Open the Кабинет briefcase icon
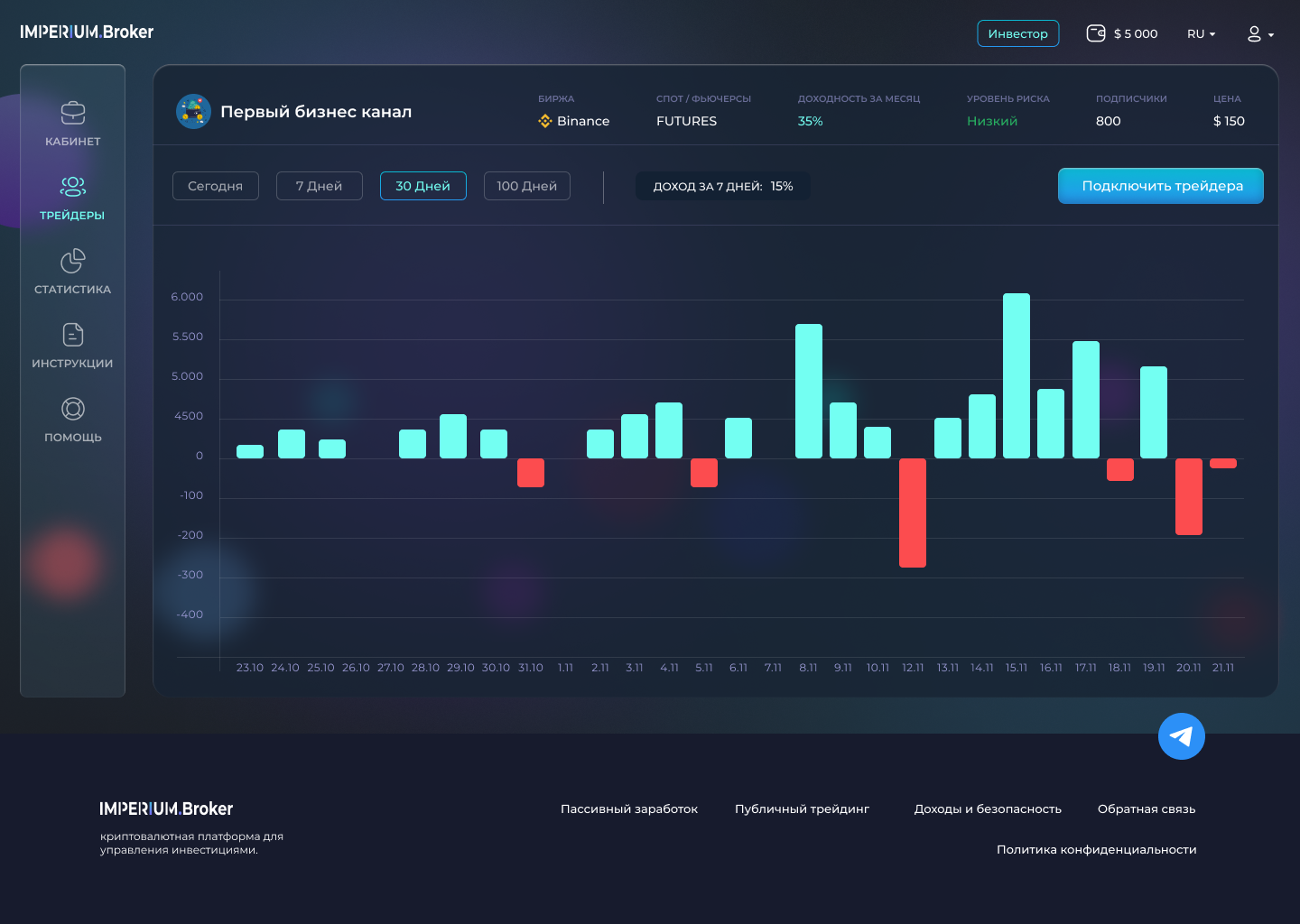The height and width of the screenshot is (924, 1300). point(73,113)
